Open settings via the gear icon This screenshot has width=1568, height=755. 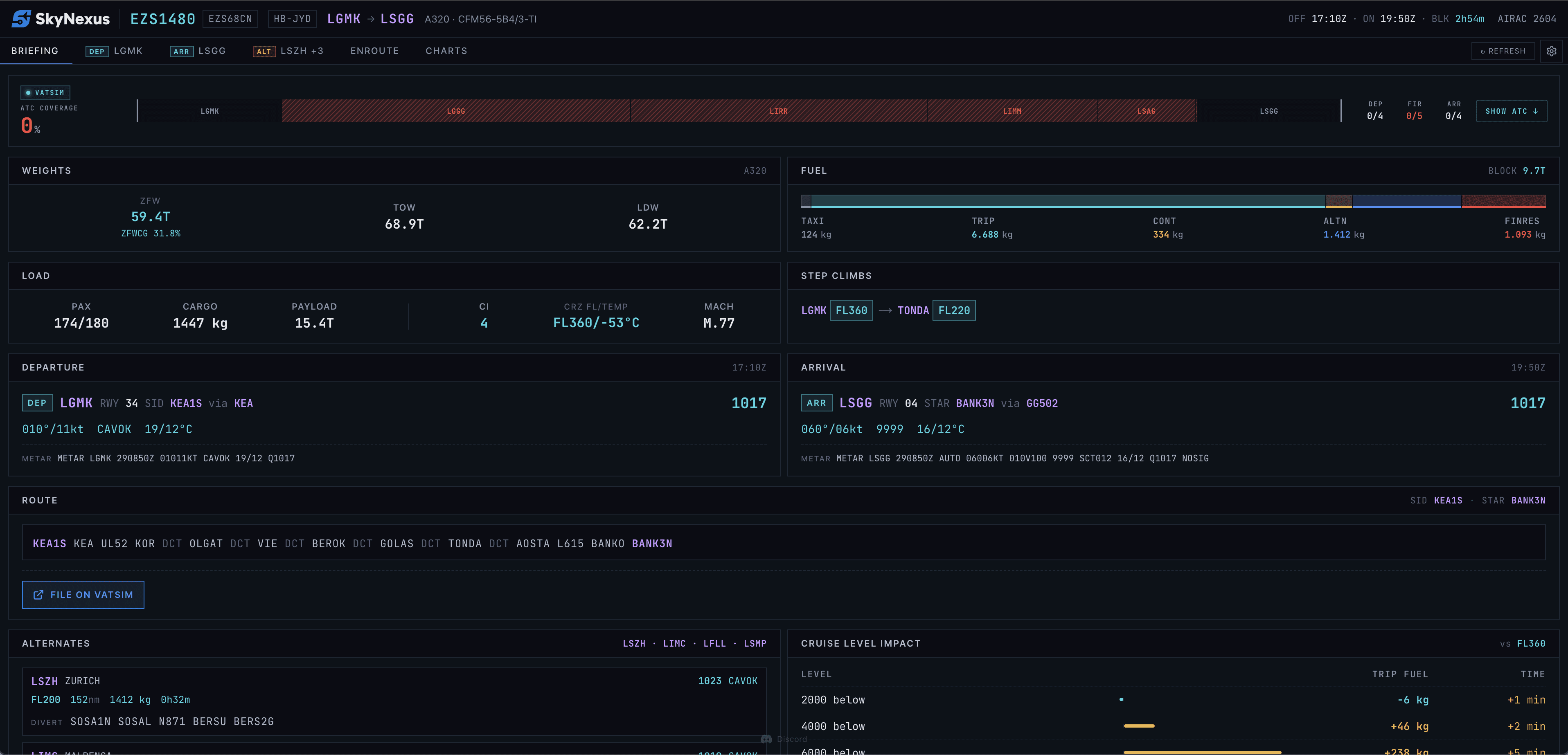click(x=1552, y=51)
